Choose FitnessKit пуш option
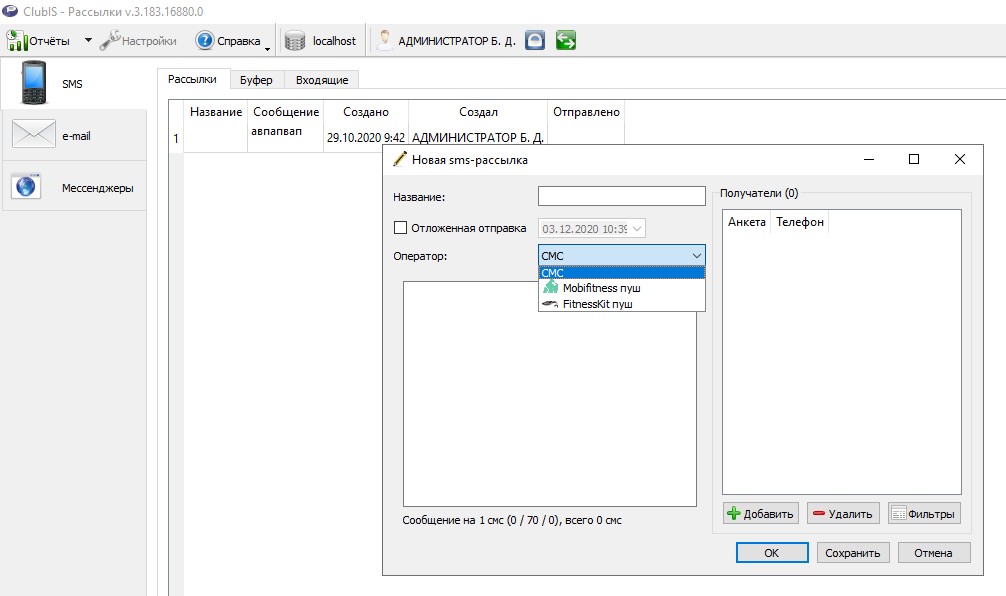 pos(622,304)
